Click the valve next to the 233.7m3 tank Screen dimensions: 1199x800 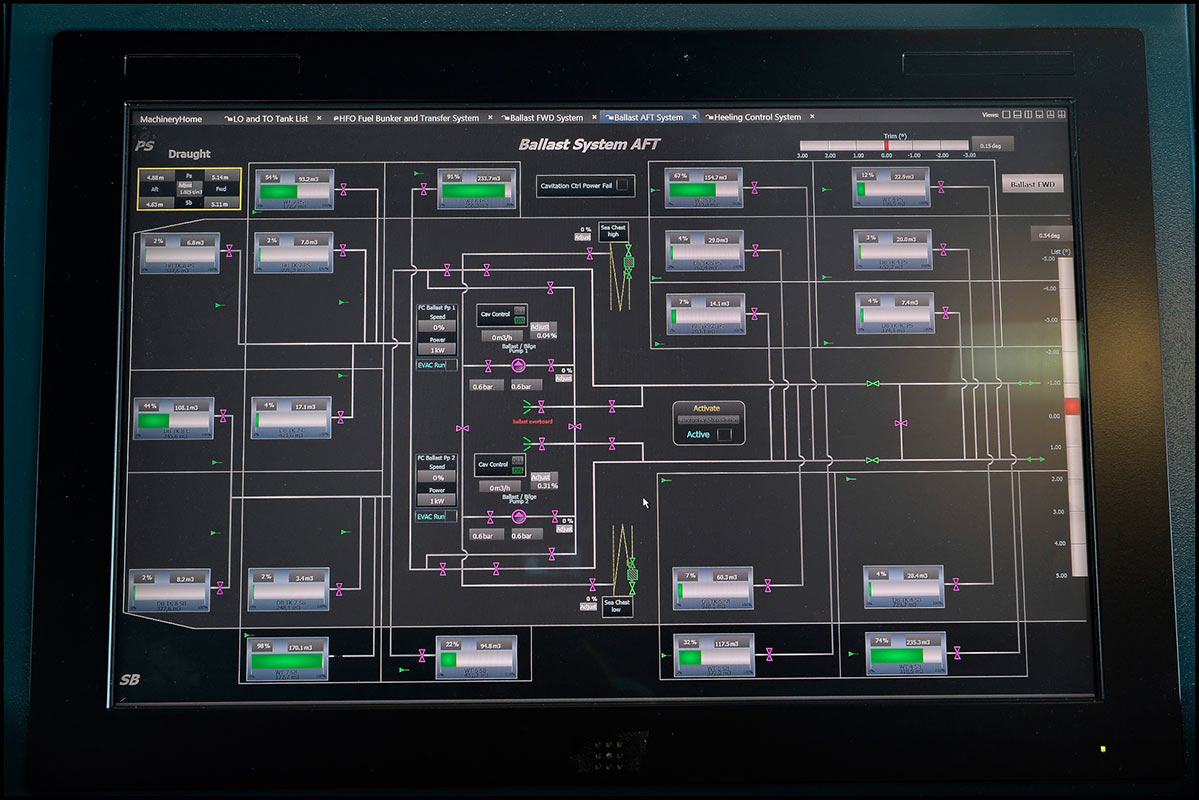click(x=424, y=189)
